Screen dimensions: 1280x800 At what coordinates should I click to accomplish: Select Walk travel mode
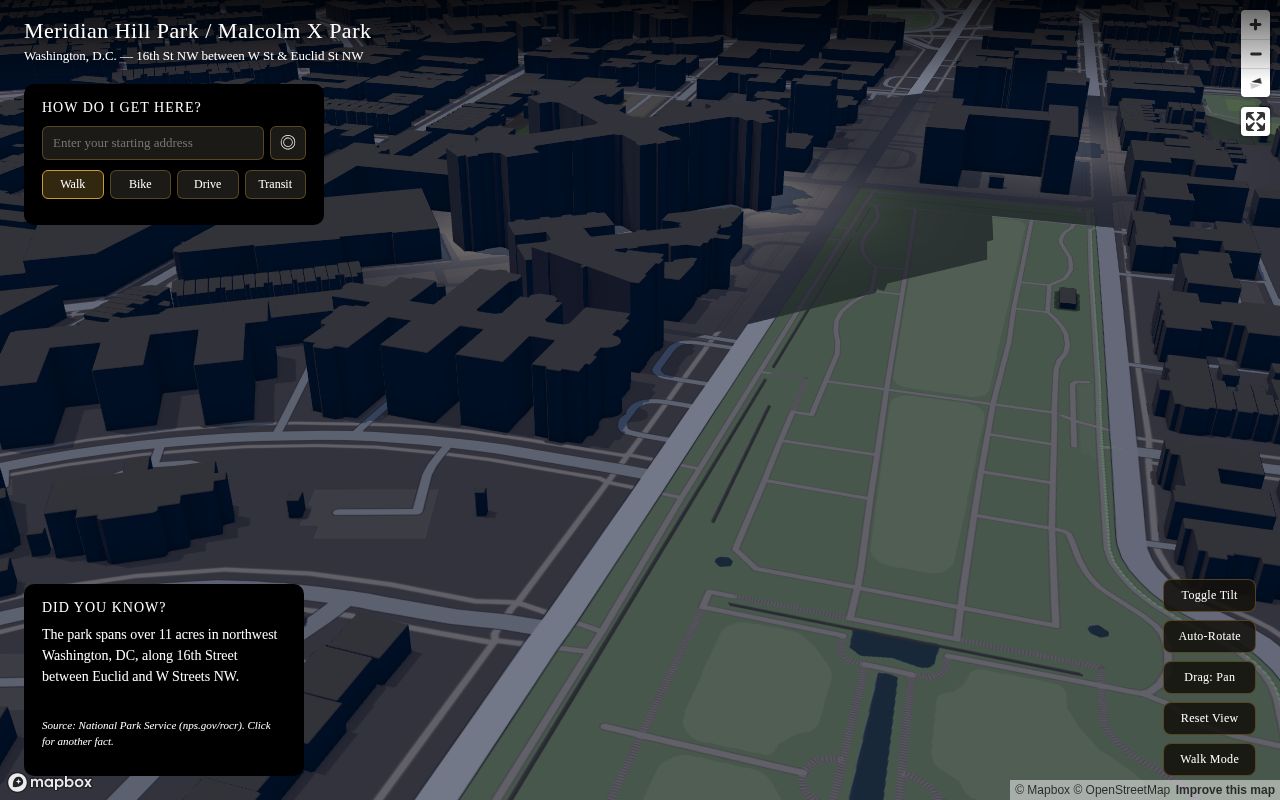tap(73, 184)
